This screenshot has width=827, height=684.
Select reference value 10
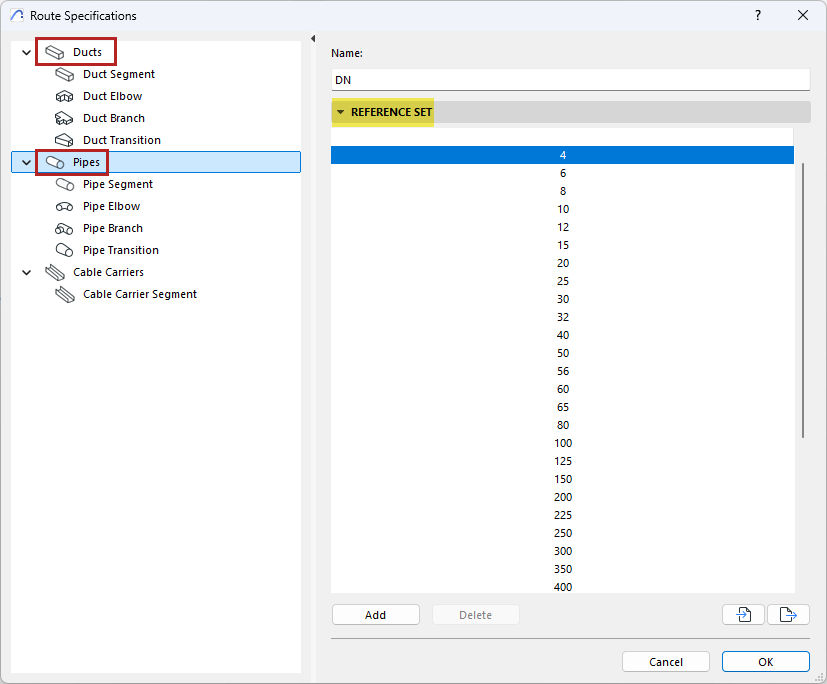[562, 209]
